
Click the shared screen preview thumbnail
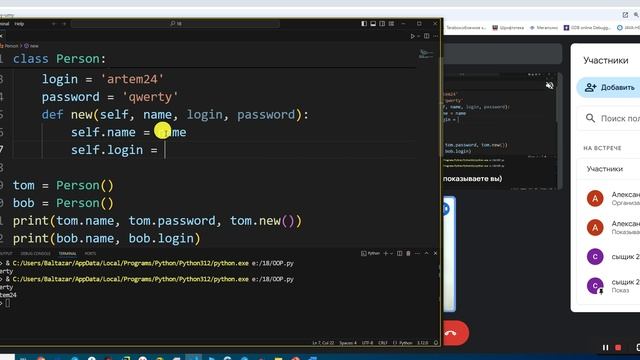(500, 131)
